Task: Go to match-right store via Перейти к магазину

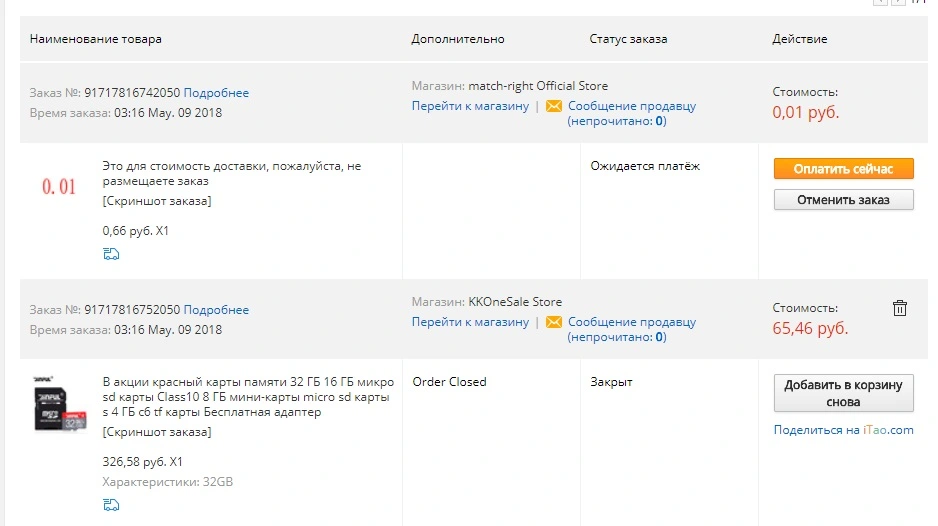Action: click(x=470, y=106)
